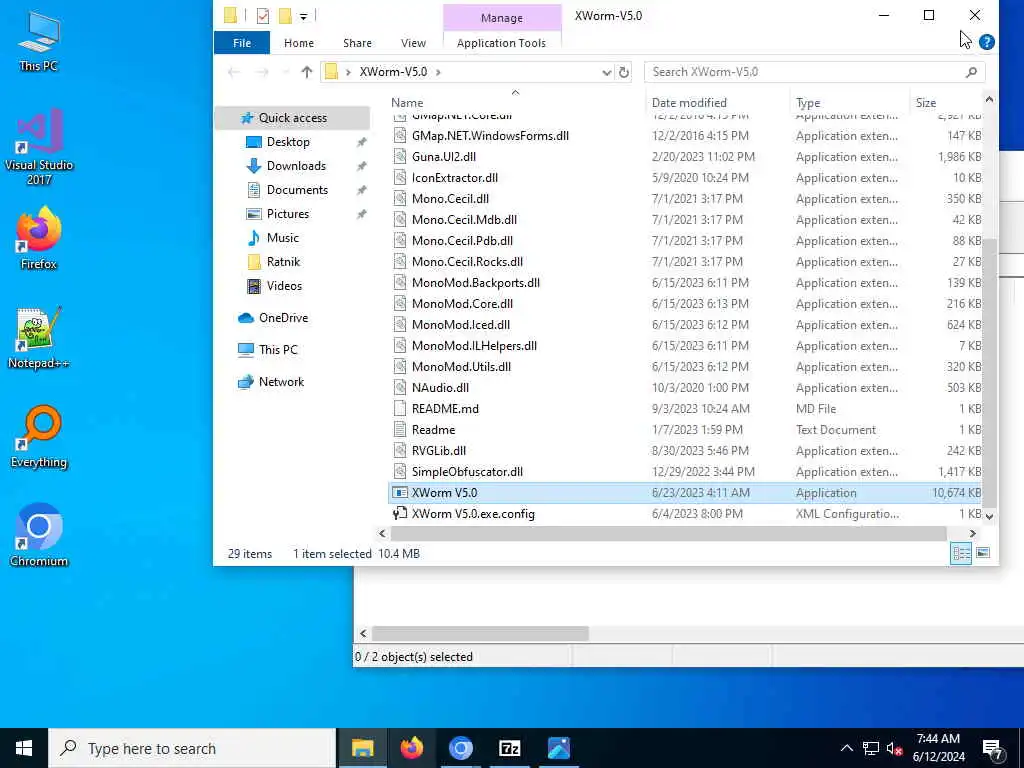Open Network in navigation pane
The height and width of the screenshot is (768, 1024).
281,382
